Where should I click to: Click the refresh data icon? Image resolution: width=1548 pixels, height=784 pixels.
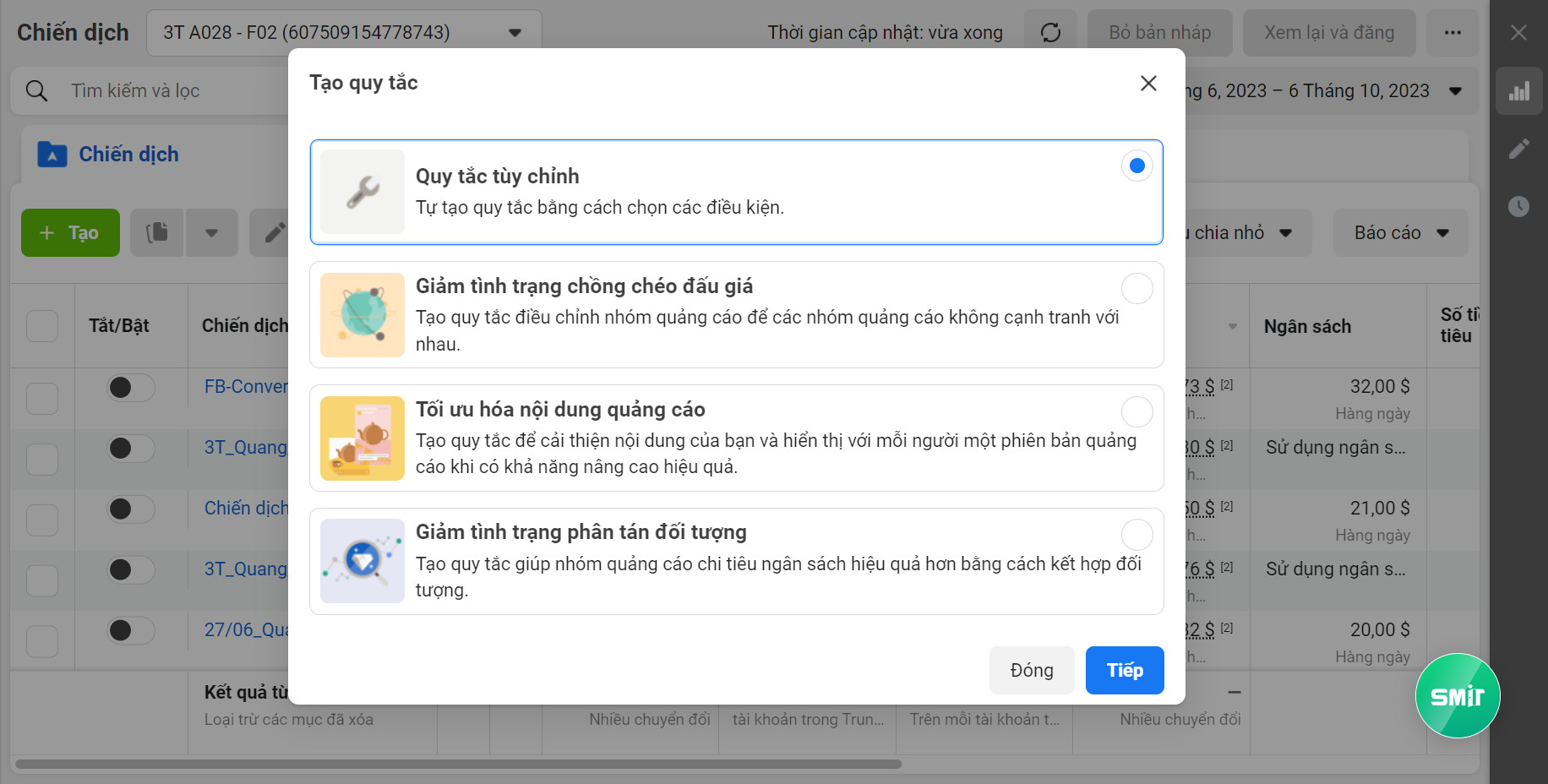[x=1050, y=33]
